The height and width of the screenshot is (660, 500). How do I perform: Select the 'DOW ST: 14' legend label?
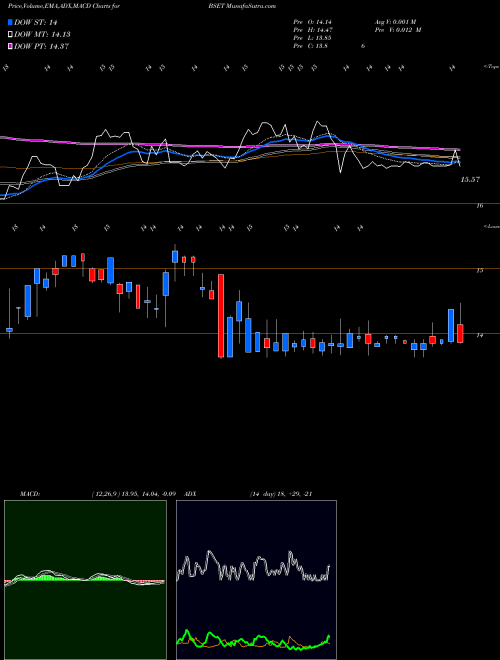tap(35, 22)
